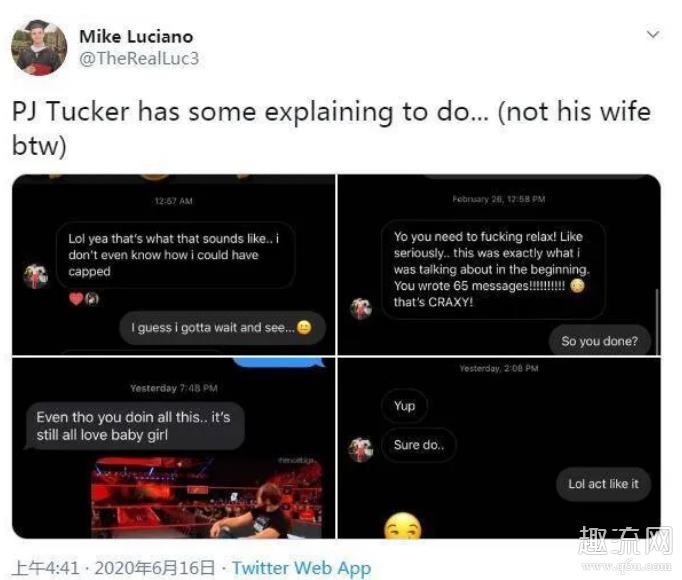Expand the tweet options chevron
The image size is (682, 580).
tap(653, 34)
